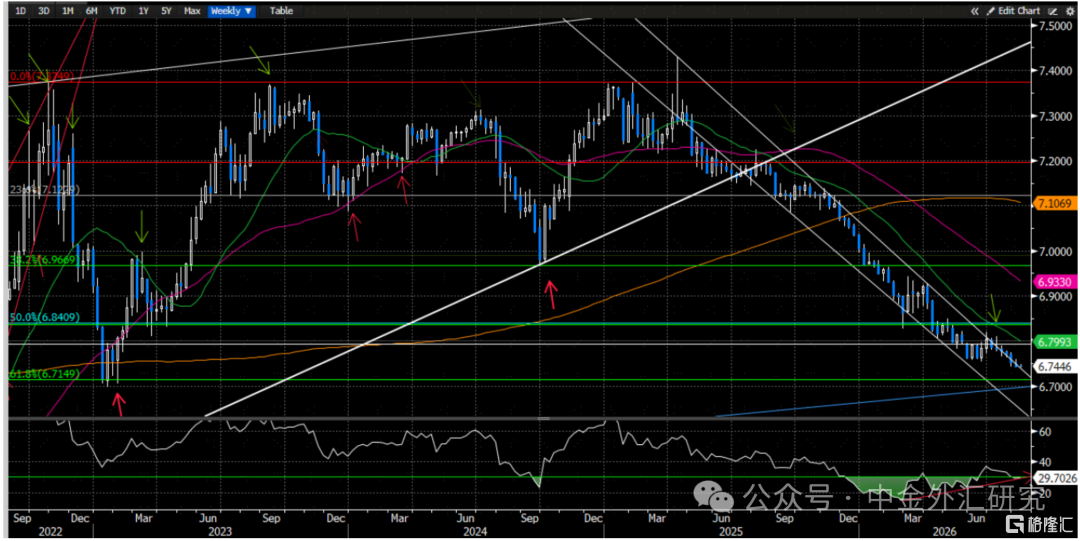1080x541 pixels.
Task: Click the RSI axis value 60
Action: point(1044,431)
